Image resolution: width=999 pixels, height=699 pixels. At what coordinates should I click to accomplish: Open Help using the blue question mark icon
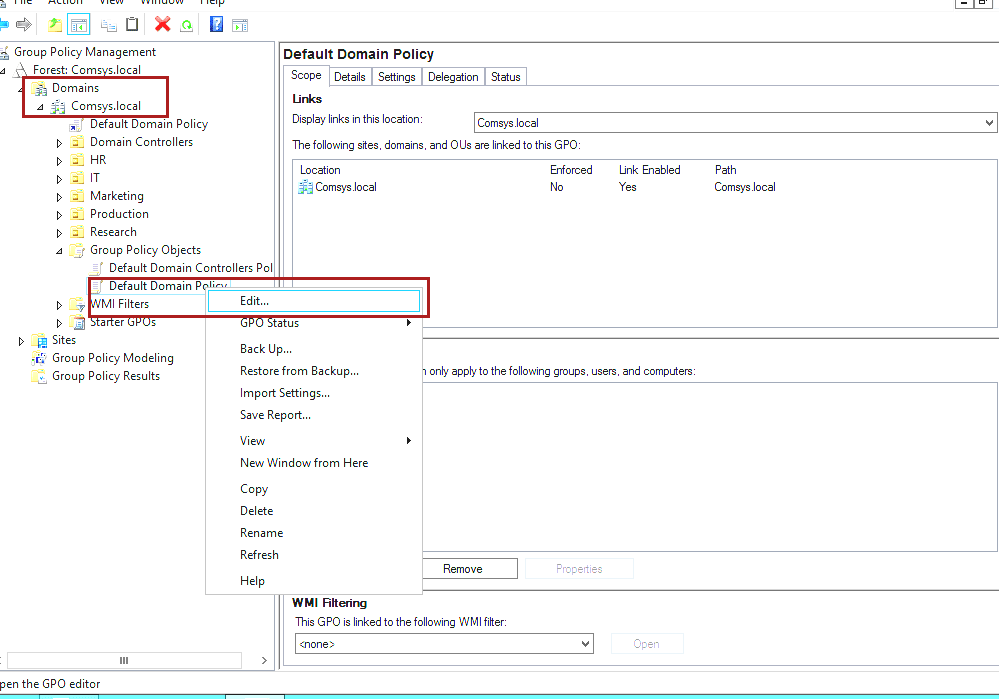216,24
